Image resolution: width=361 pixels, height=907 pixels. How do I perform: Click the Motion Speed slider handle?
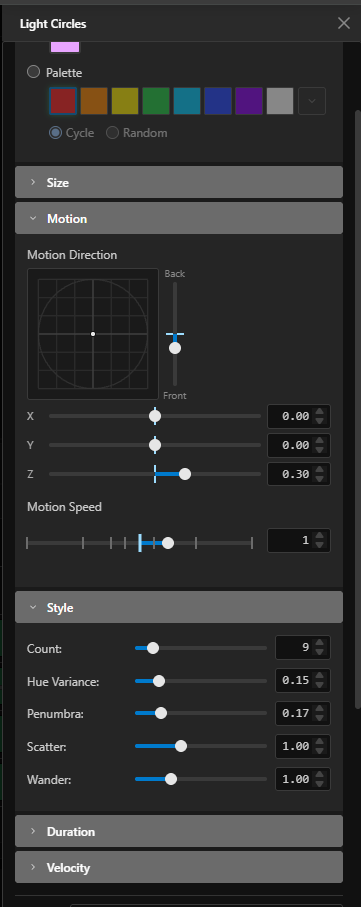coord(168,543)
